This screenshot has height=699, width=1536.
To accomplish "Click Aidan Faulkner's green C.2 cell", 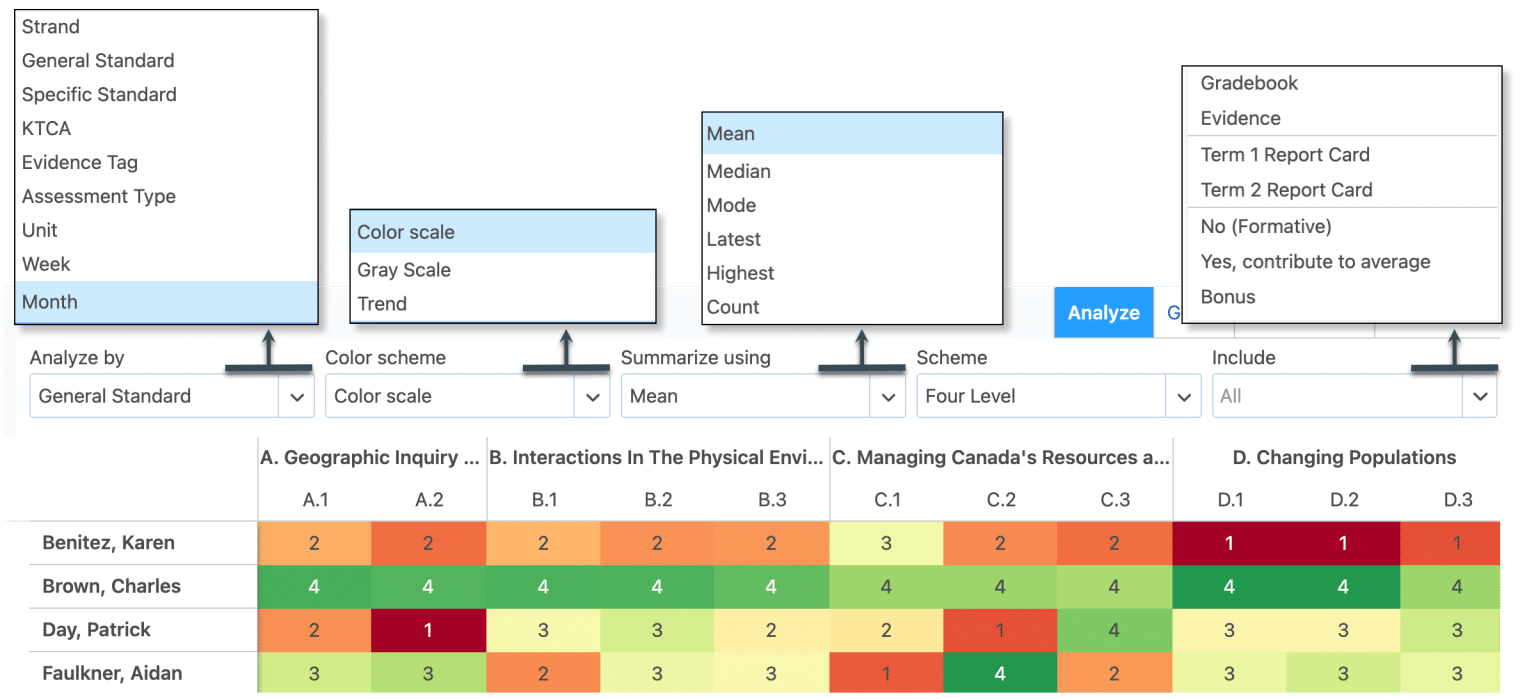I will pyautogui.click(x=1001, y=674).
